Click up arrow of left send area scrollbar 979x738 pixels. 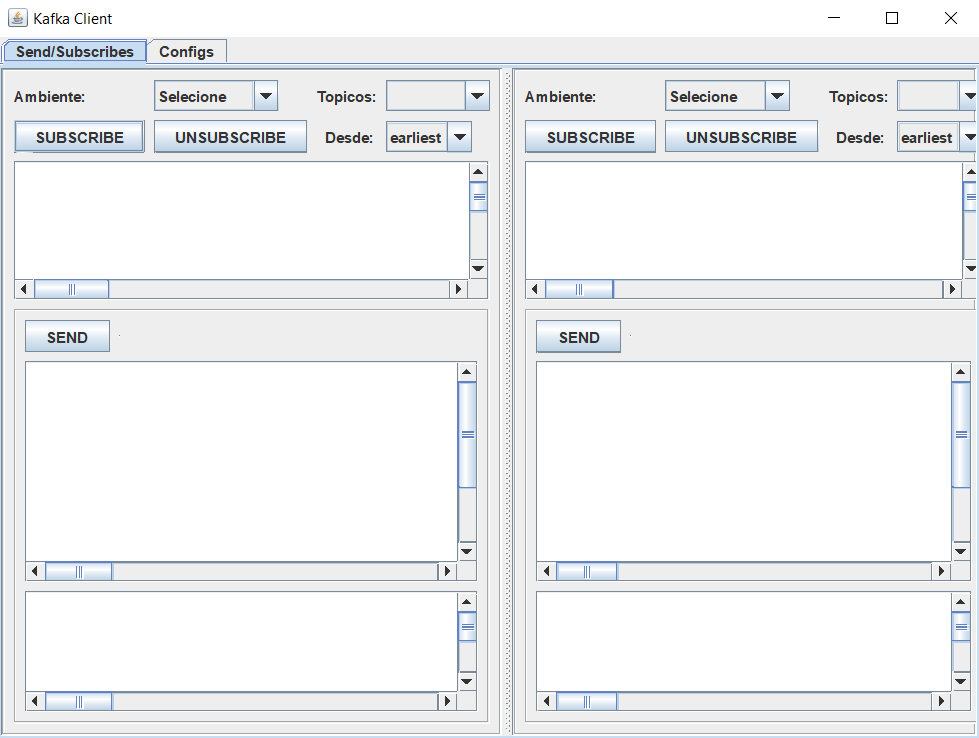tap(467, 372)
